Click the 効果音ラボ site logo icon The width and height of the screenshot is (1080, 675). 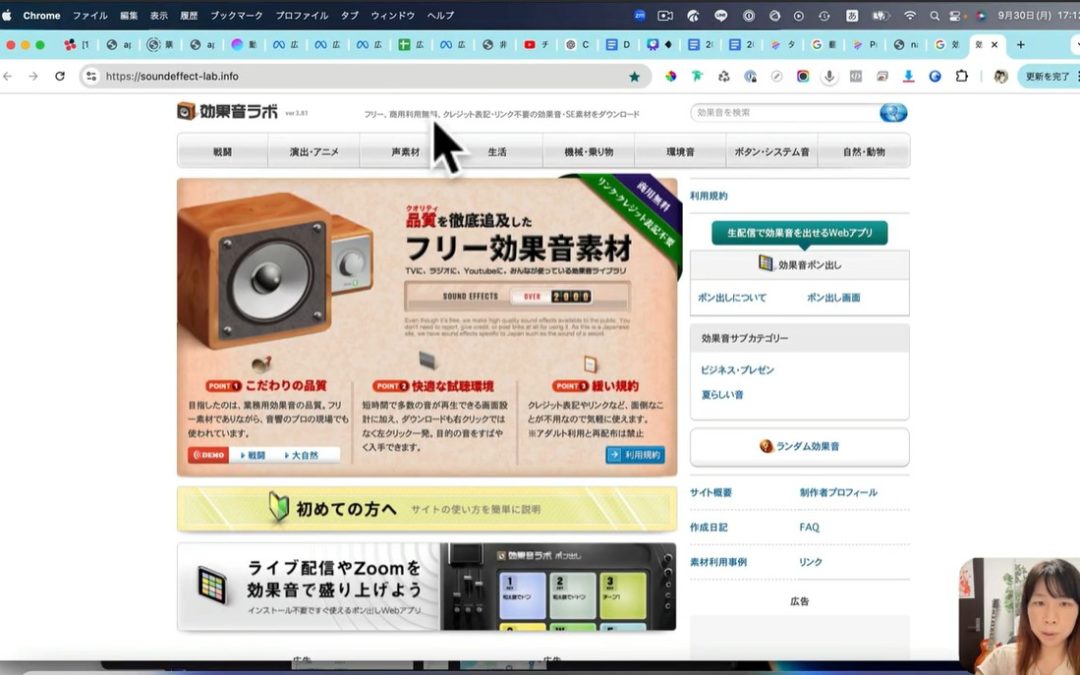point(185,113)
